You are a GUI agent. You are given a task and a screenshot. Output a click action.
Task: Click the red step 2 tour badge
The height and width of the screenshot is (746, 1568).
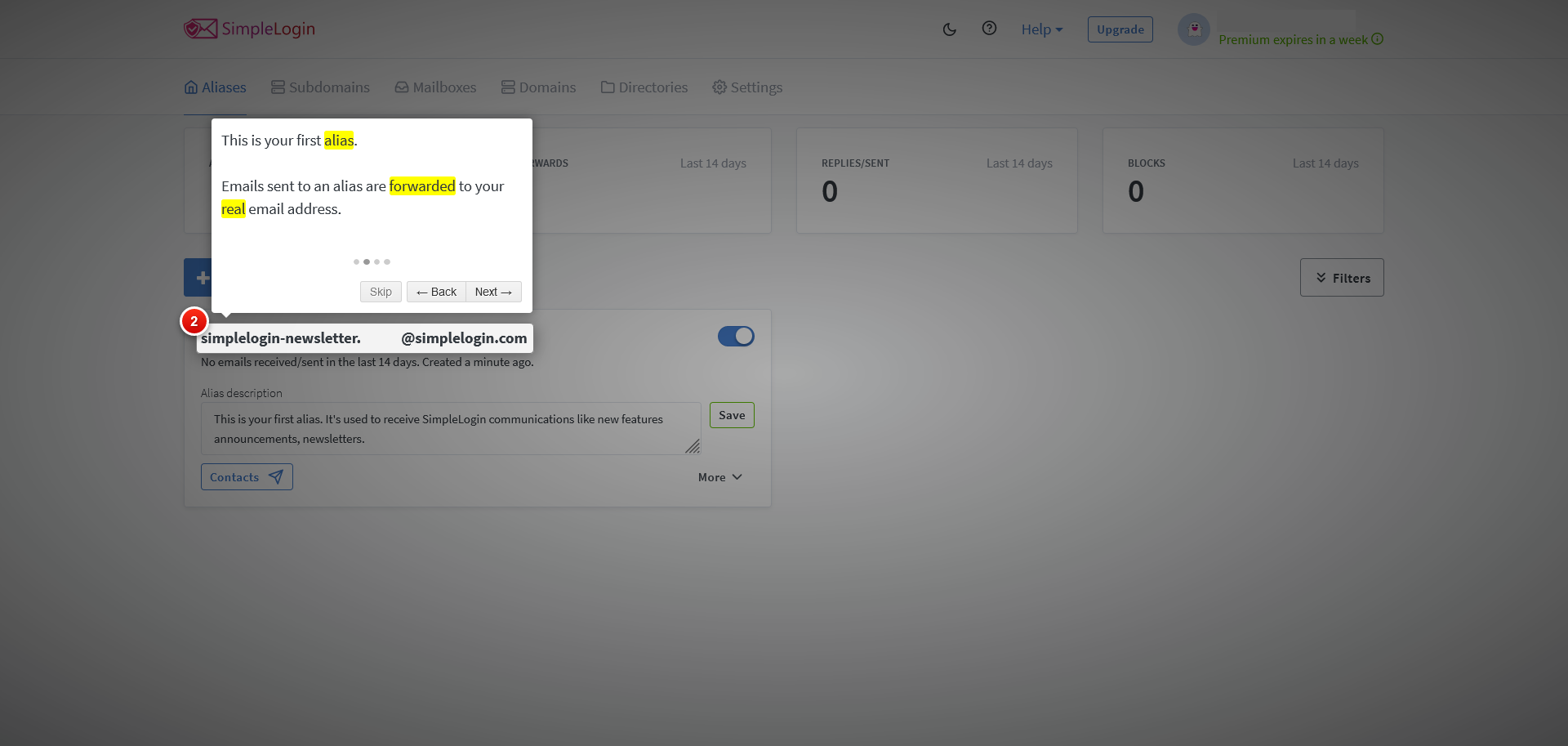(x=194, y=321)
